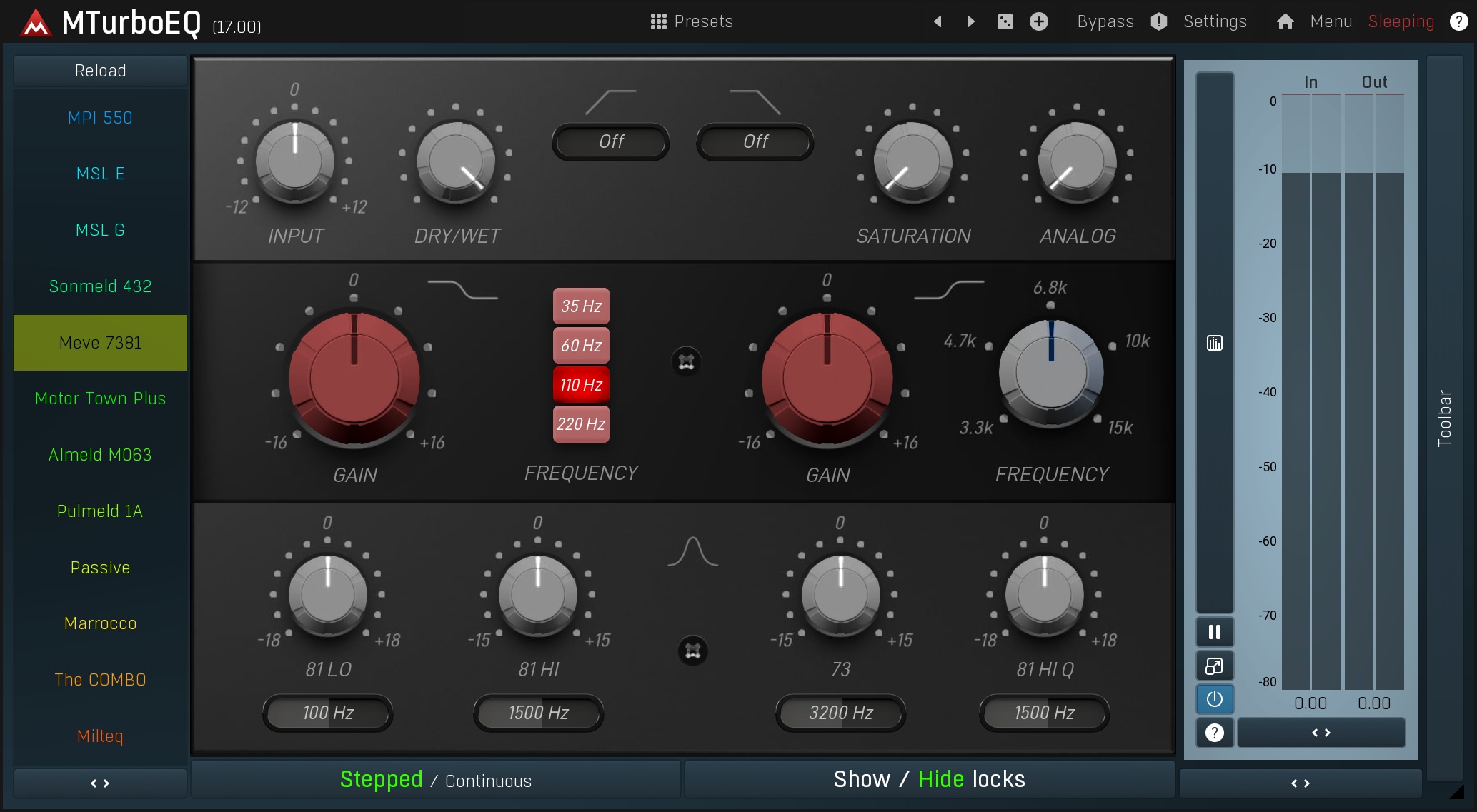This screenshot has height=812, width=1477.
Task: Switch to Continuous knob mode
Action: [x=488, y=781]
